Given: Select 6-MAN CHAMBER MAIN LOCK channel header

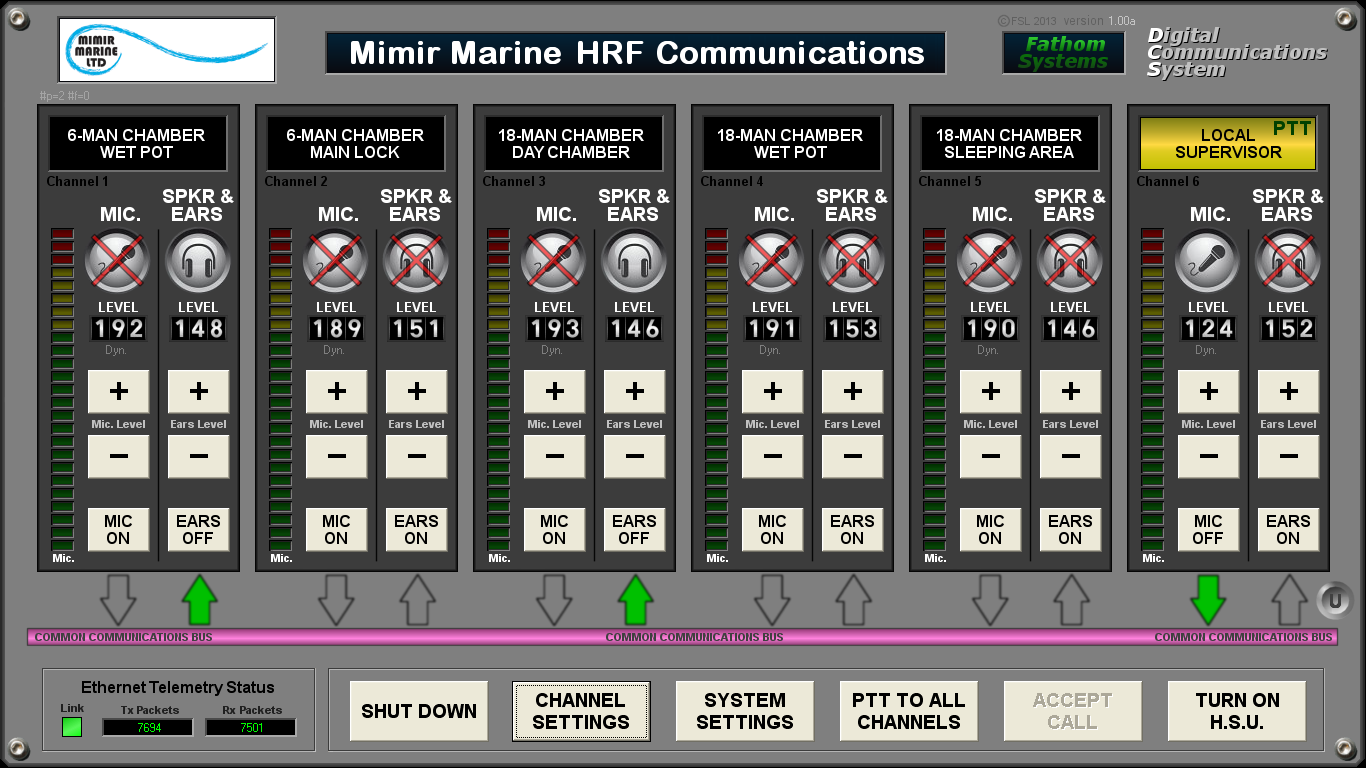Looking at the screenshot, I should tap(355, 144).
